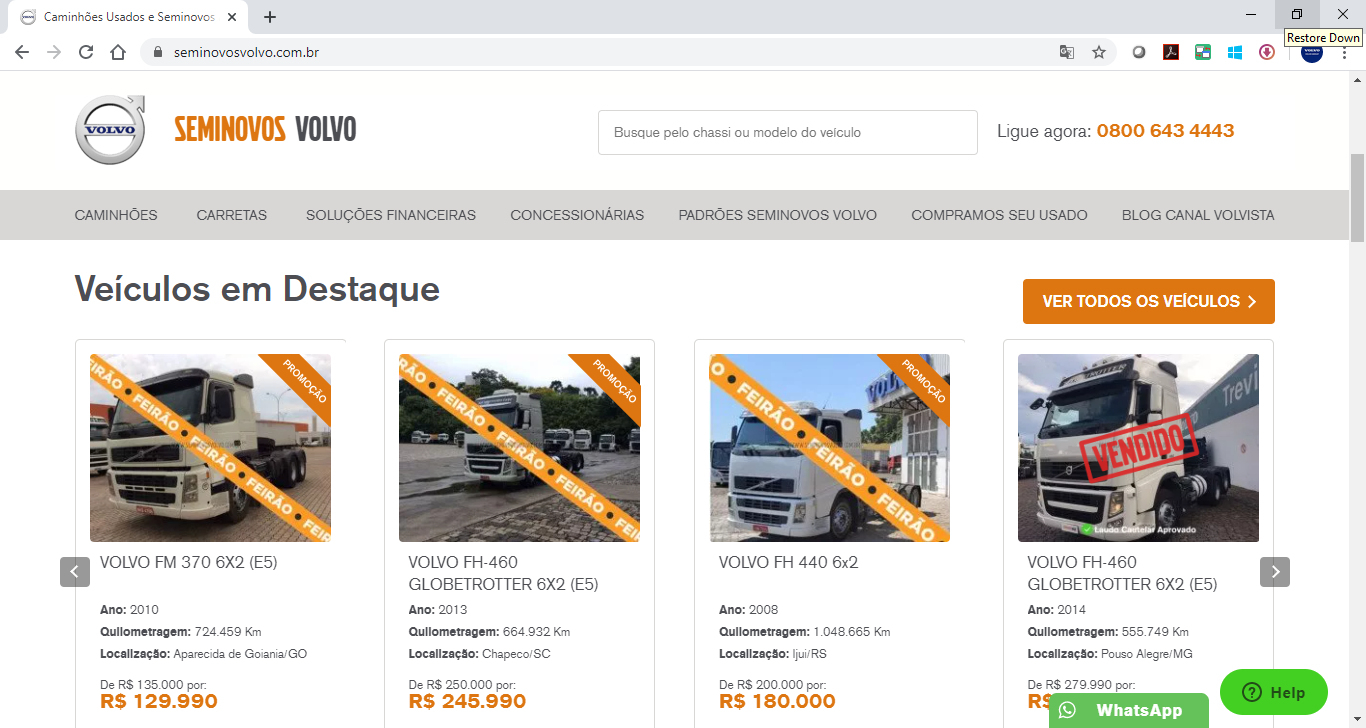
Task: Click the blue Windows logo extension
Action: click(x=1235, y=52)
